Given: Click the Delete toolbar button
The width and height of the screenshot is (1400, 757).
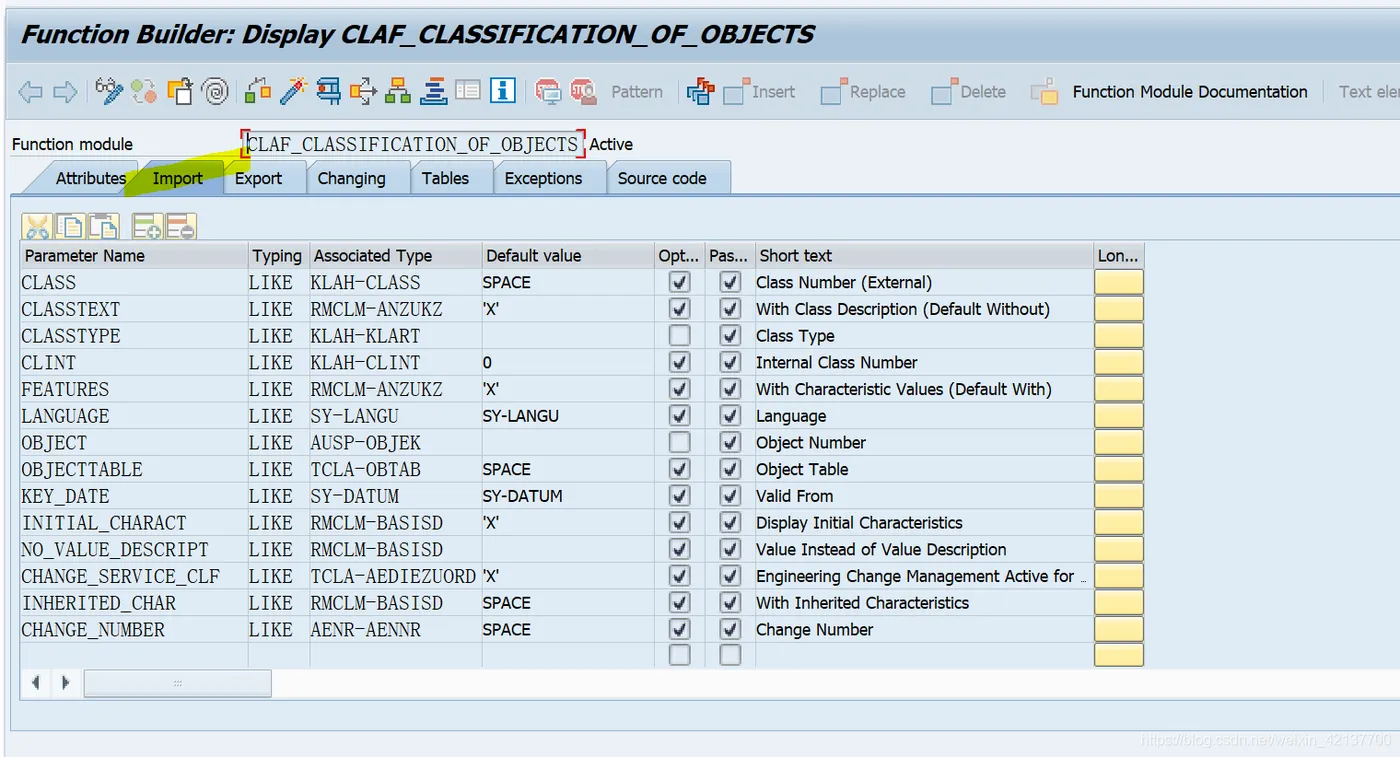Looking at the screenshot, I should (x=969, y=92).
